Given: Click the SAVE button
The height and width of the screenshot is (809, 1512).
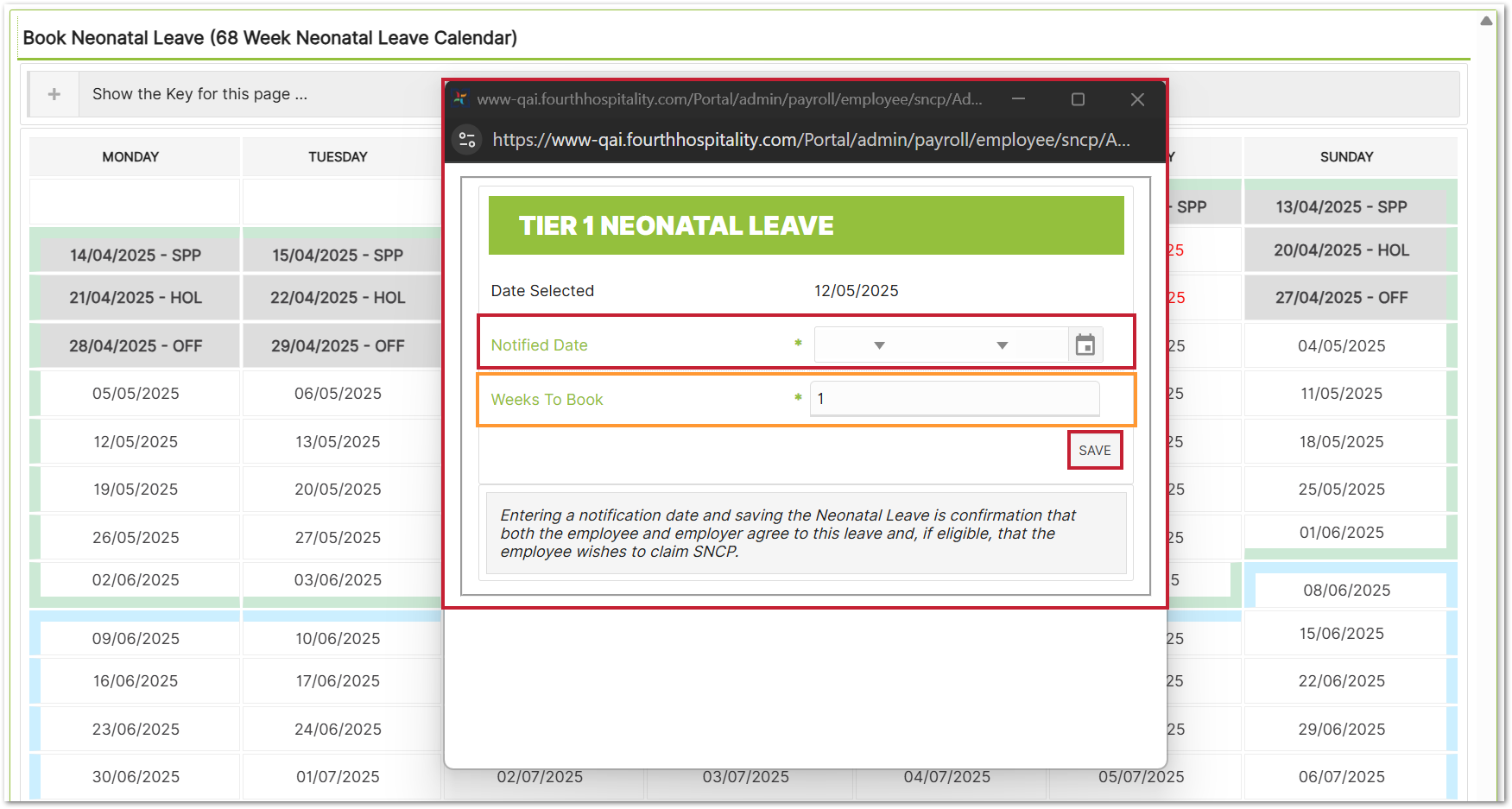Looking at the screenshot, I should tap(1095, 451).
